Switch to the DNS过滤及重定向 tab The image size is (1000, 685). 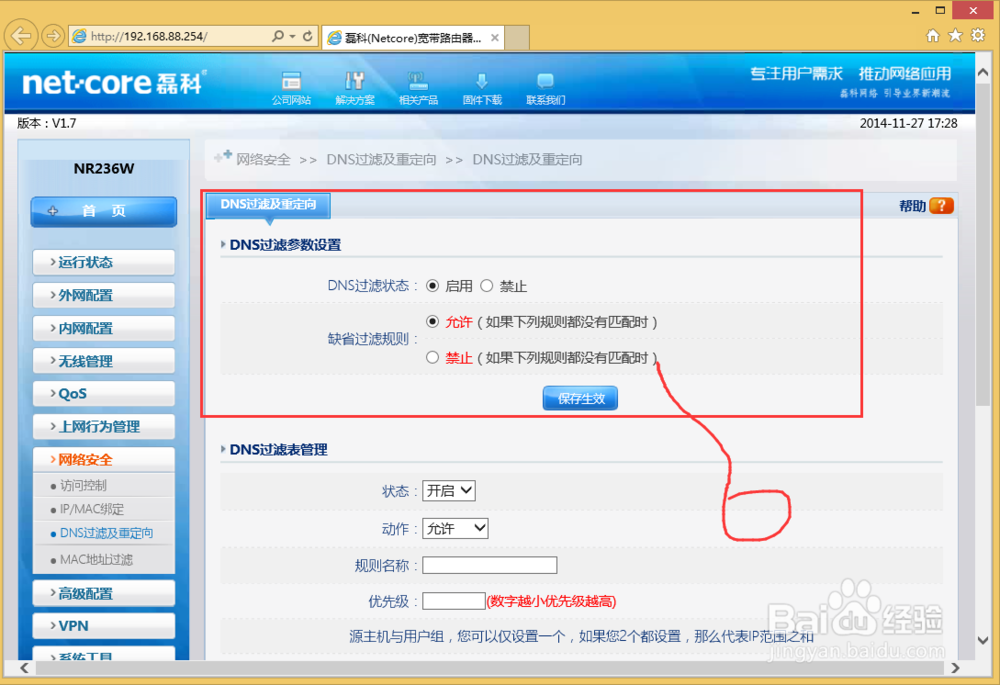click(267, 204)
